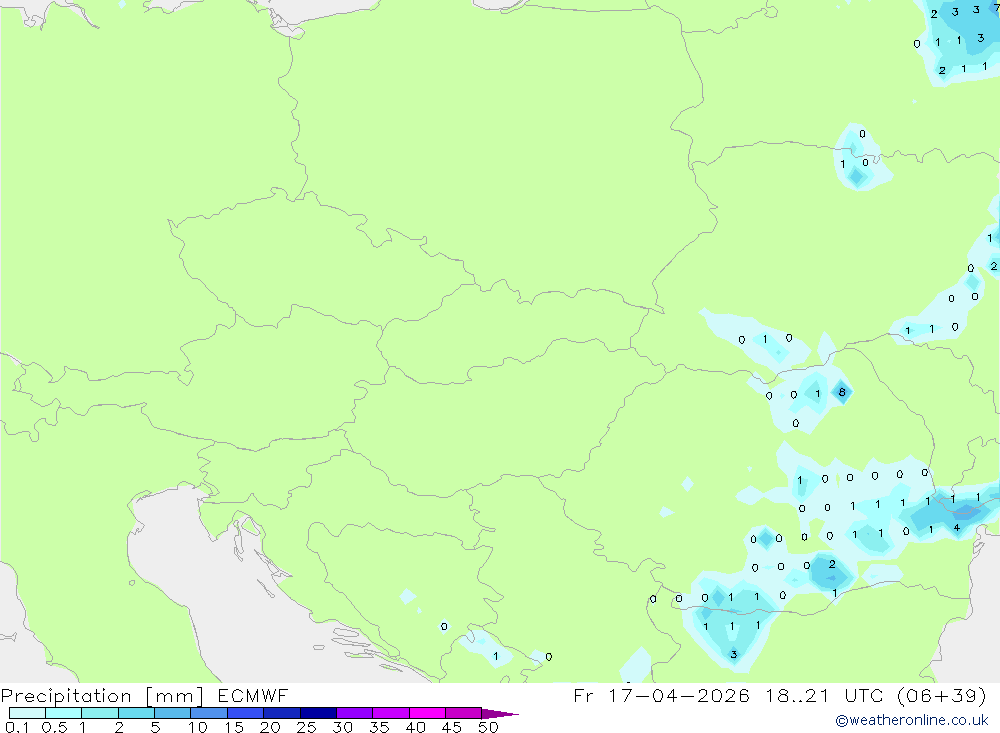Click the "18..21" forecast hour range
The height and width of the screenshot is (733, 1000).
tap(798, 695)
